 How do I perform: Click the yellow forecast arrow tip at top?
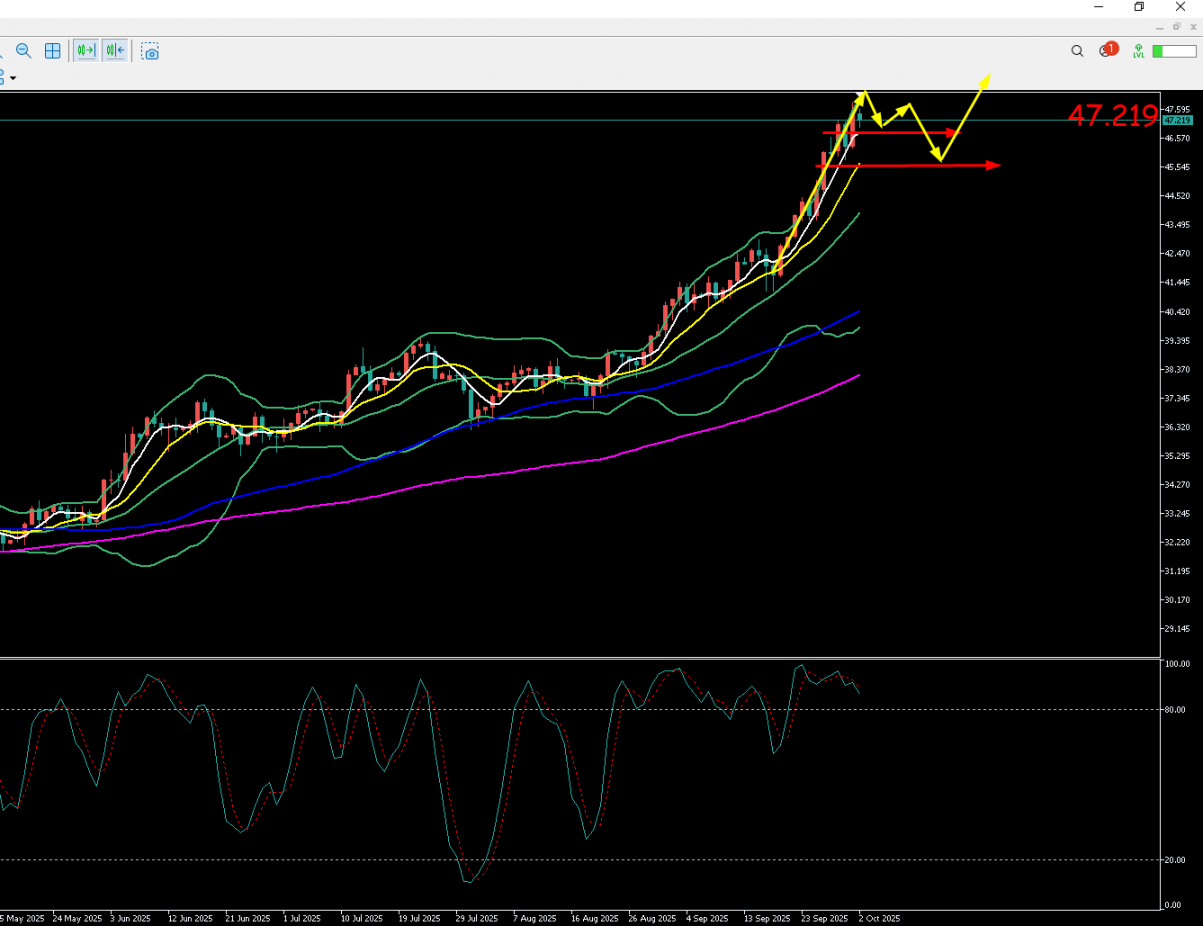pos(988,77)
